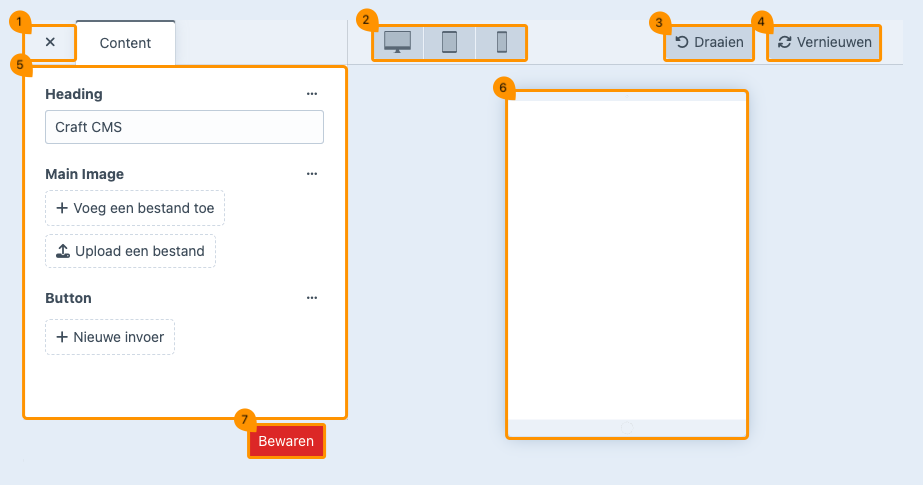Click the Button field label
This screenshot has width=923, height=485.
pos(68,298)
